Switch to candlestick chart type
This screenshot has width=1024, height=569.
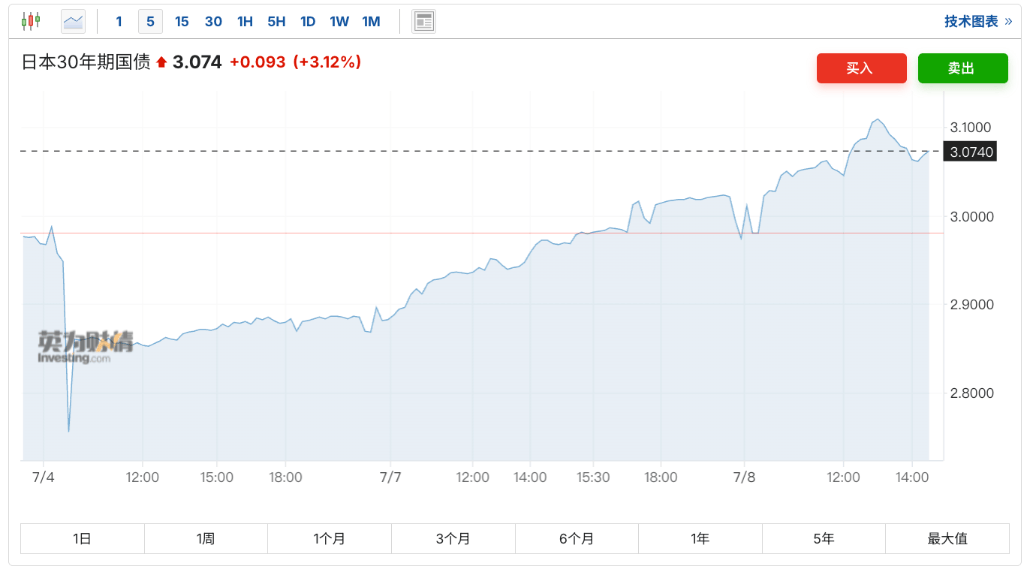coord(31,21)
